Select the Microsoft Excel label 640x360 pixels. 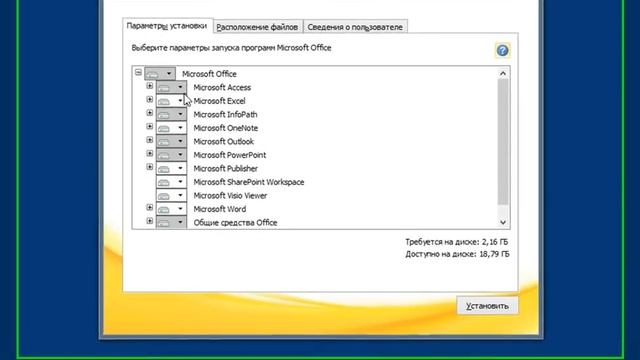219,101
